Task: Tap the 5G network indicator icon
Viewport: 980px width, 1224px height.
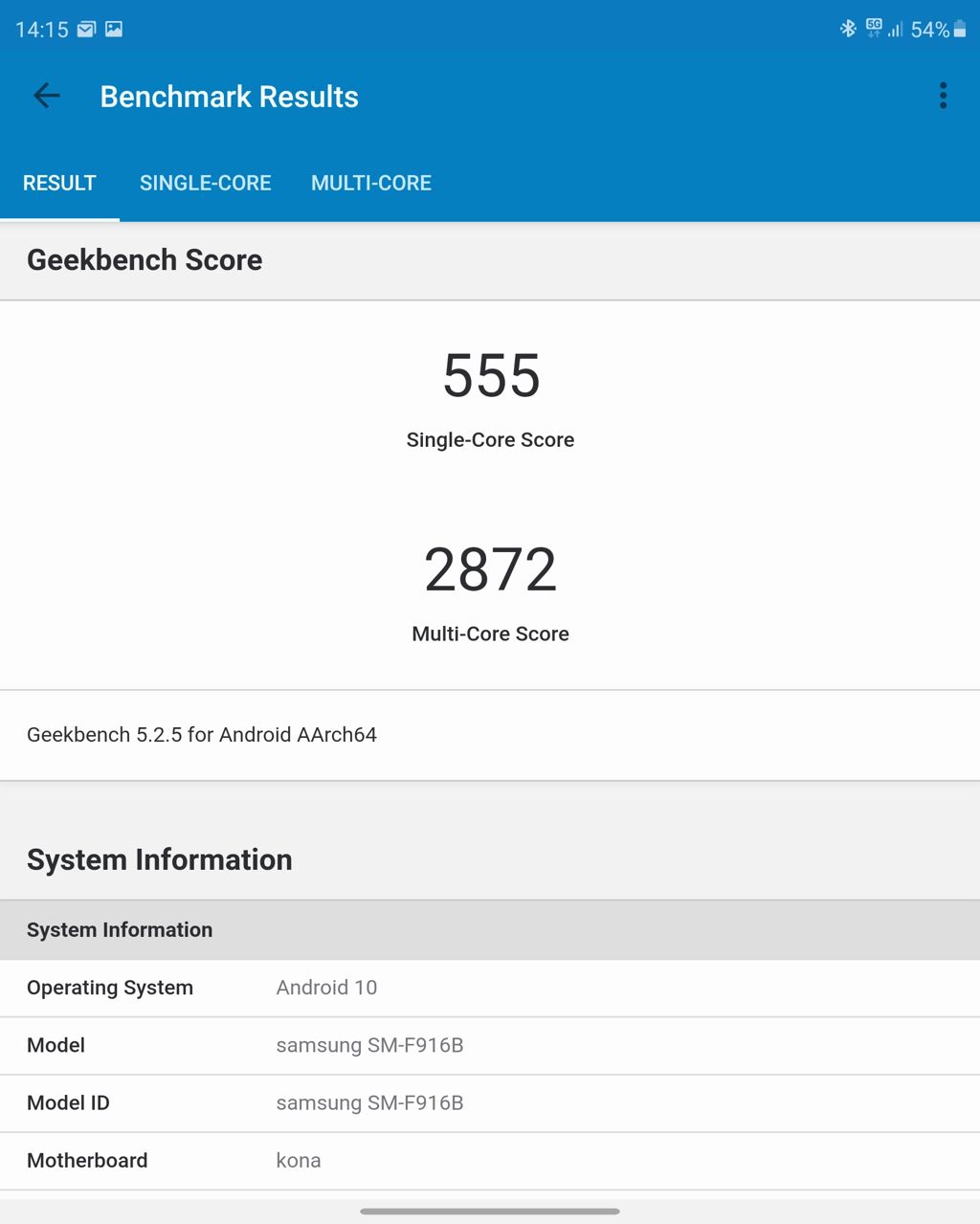Action: (873, 29)
